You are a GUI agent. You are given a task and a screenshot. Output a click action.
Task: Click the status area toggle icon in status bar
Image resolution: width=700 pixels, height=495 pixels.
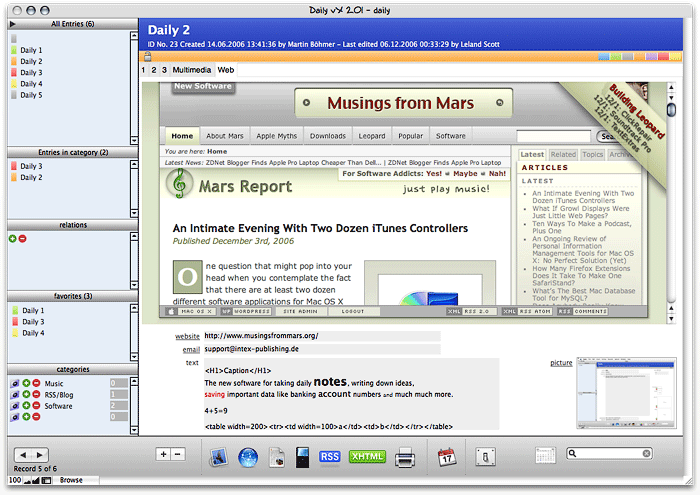coord(46,480)
